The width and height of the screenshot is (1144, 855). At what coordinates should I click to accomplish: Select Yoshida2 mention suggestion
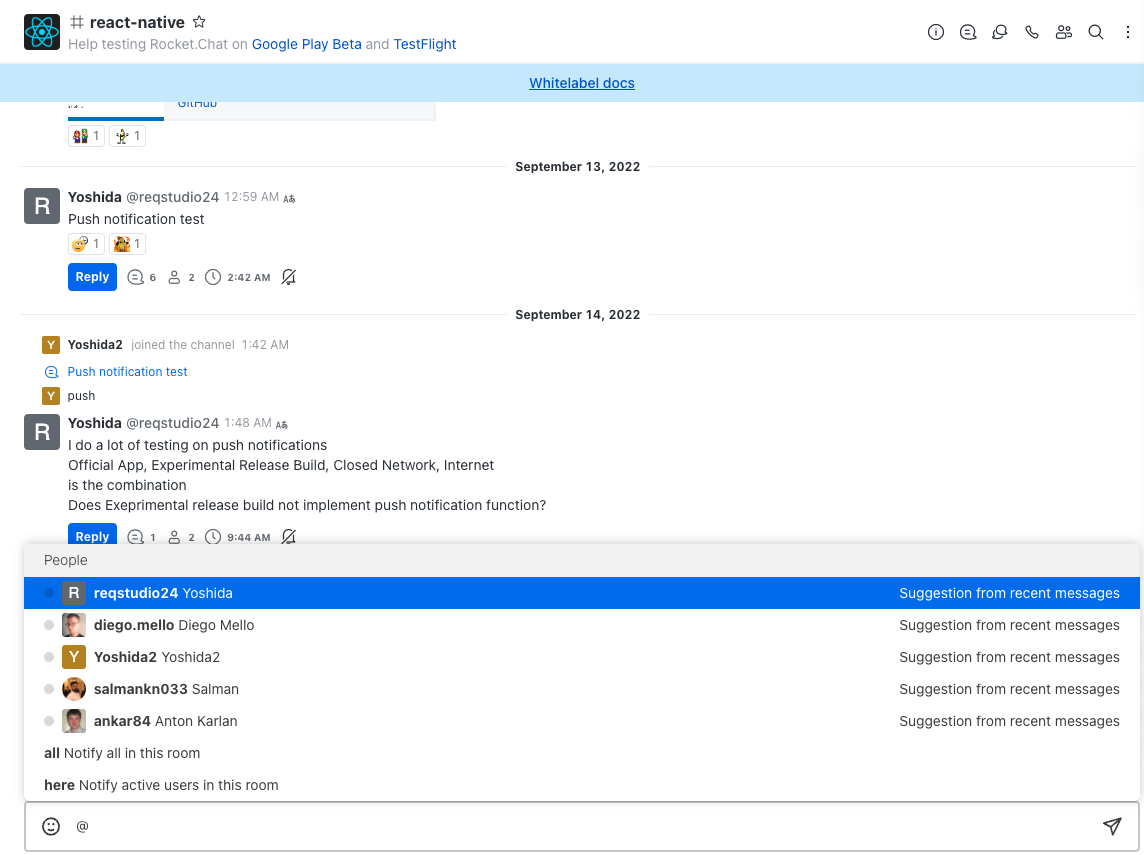tap(581, 657)
